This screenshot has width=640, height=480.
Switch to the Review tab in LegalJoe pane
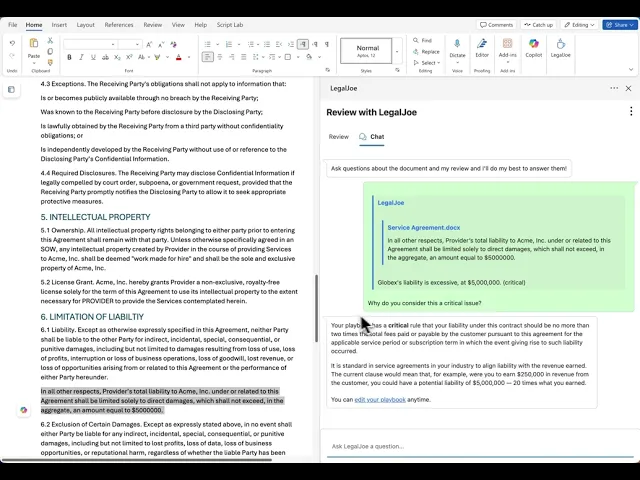[x=339, y=137]
